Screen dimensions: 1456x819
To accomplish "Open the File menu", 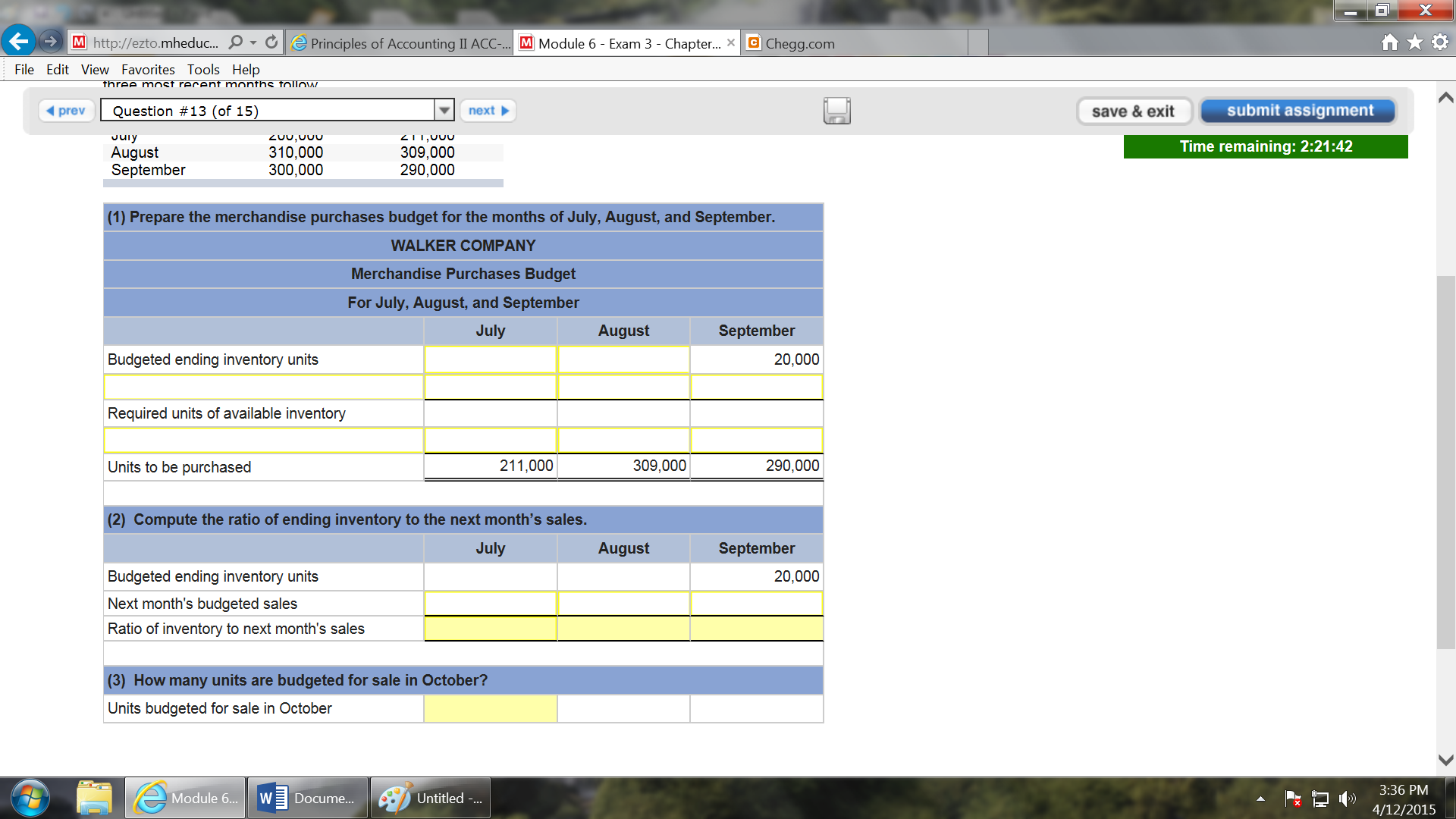I will [x=24, y=69].
